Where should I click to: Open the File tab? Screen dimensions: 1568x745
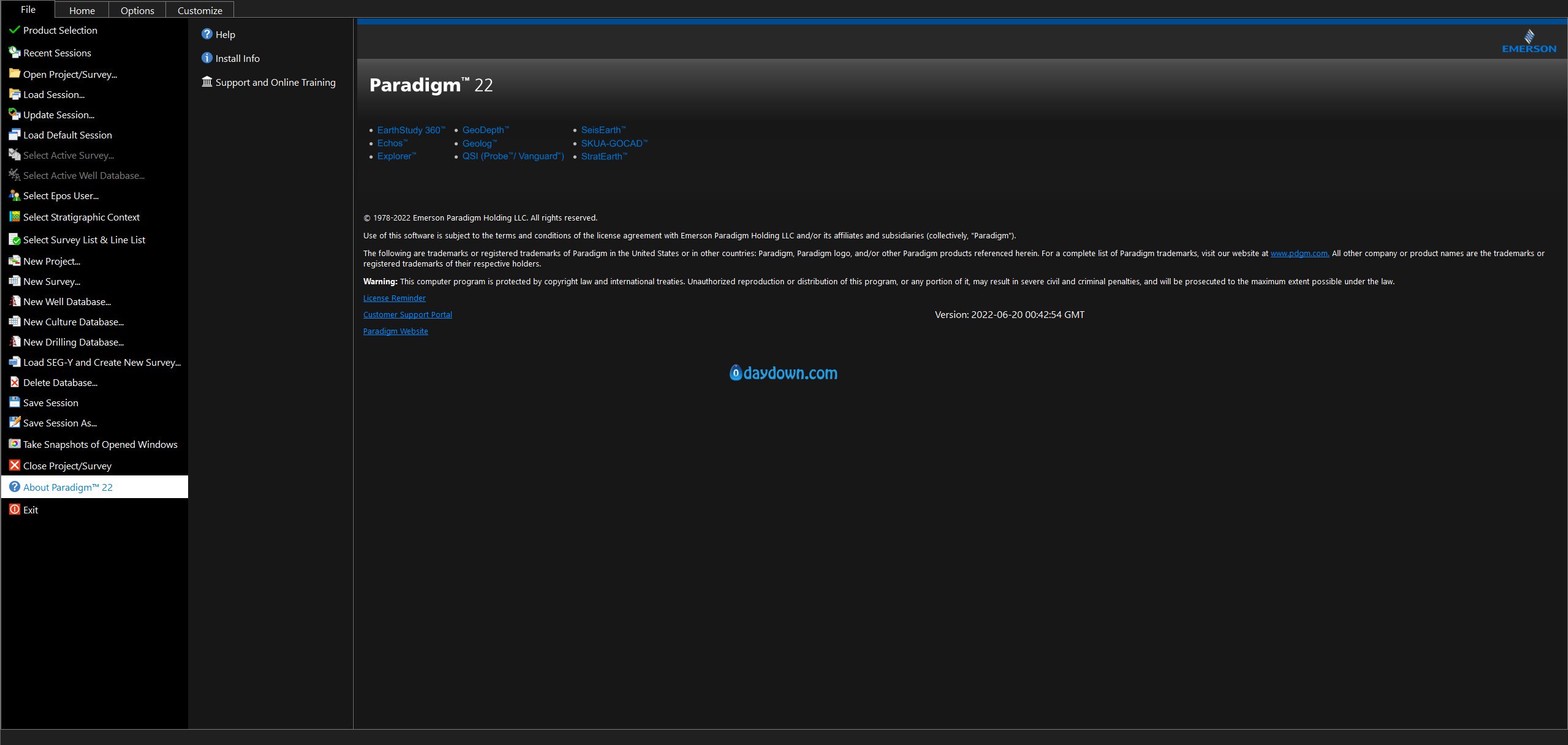[x=28, y=9]
